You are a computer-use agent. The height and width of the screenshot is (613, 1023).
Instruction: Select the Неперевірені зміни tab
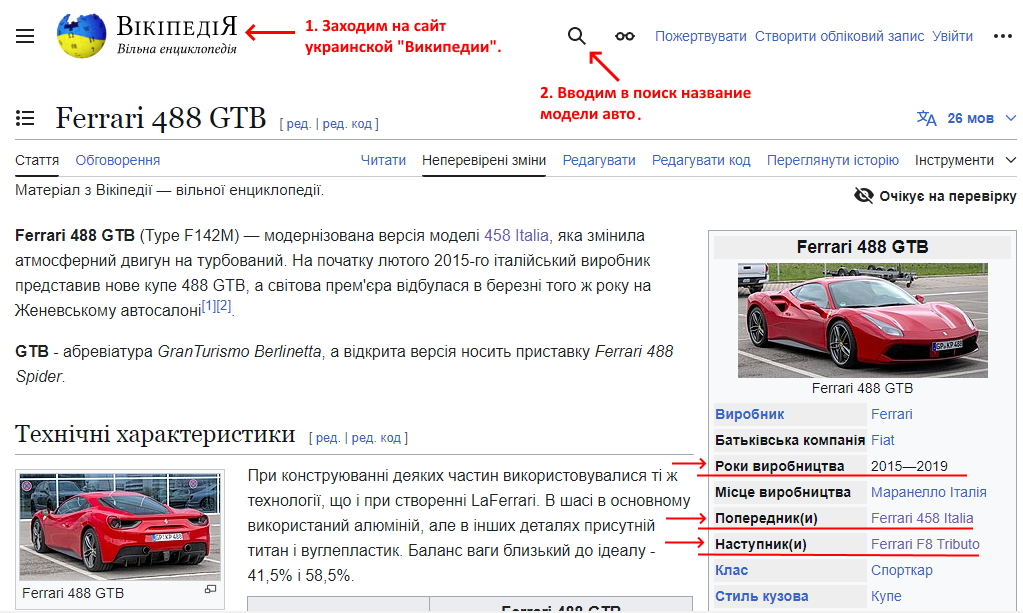[x=484, y=160]
